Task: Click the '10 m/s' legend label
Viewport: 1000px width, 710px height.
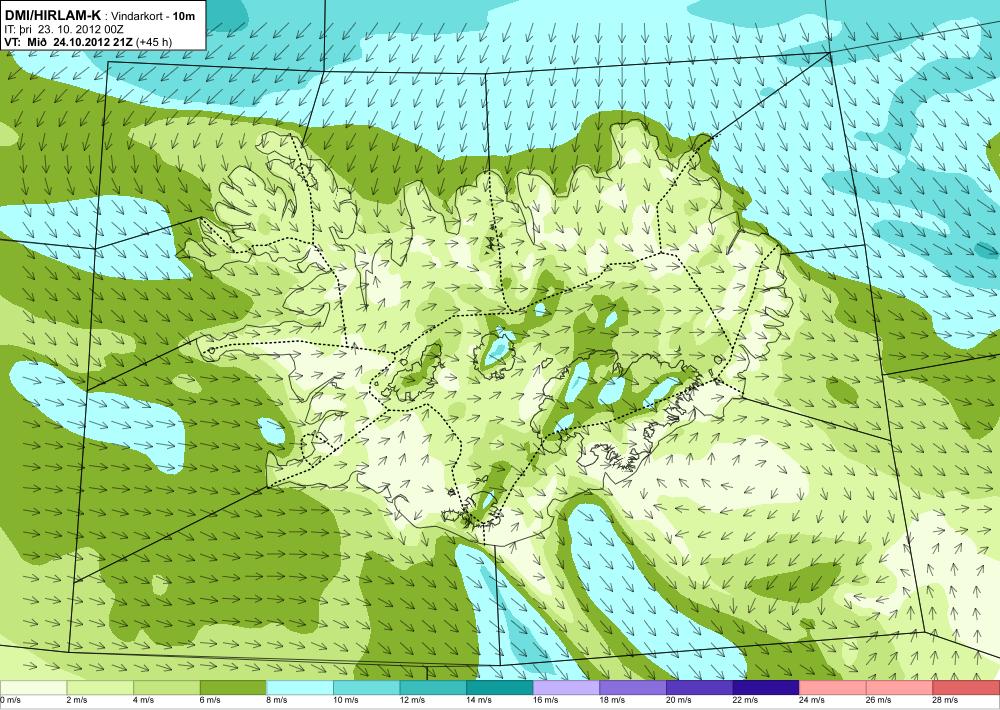Action: [346, 700]
